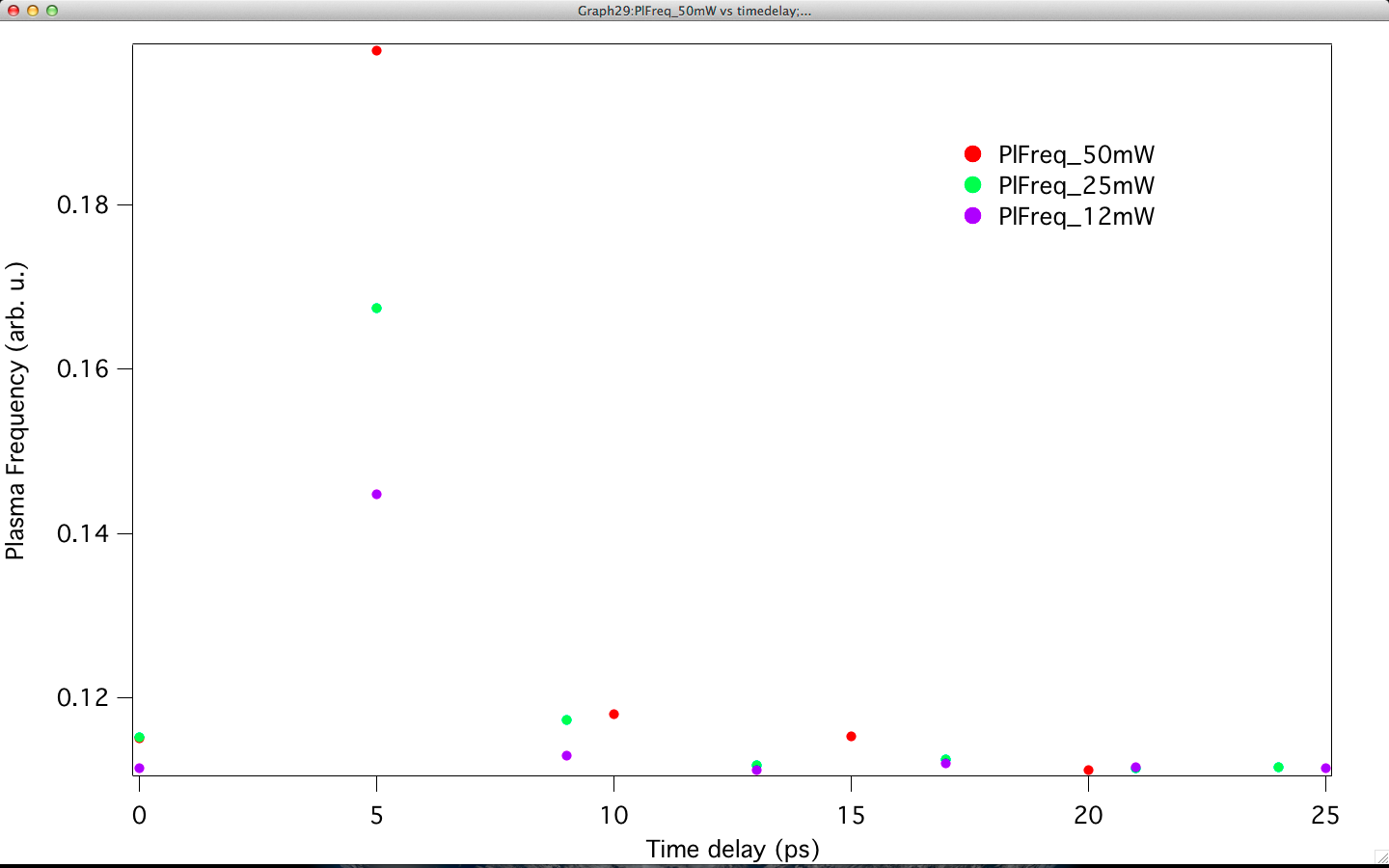Toggle the PlFreq_25mW legend entry
Screen dimensions: 1389x868
[1077, 185]
